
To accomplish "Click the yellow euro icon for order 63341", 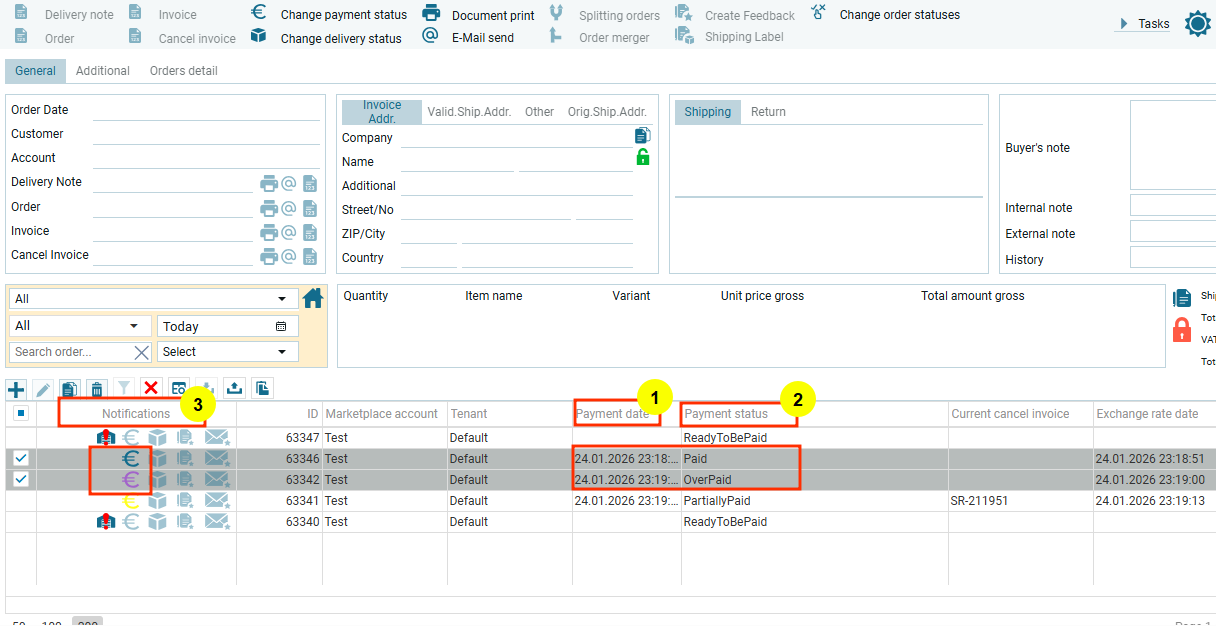I will pos(131,501).
